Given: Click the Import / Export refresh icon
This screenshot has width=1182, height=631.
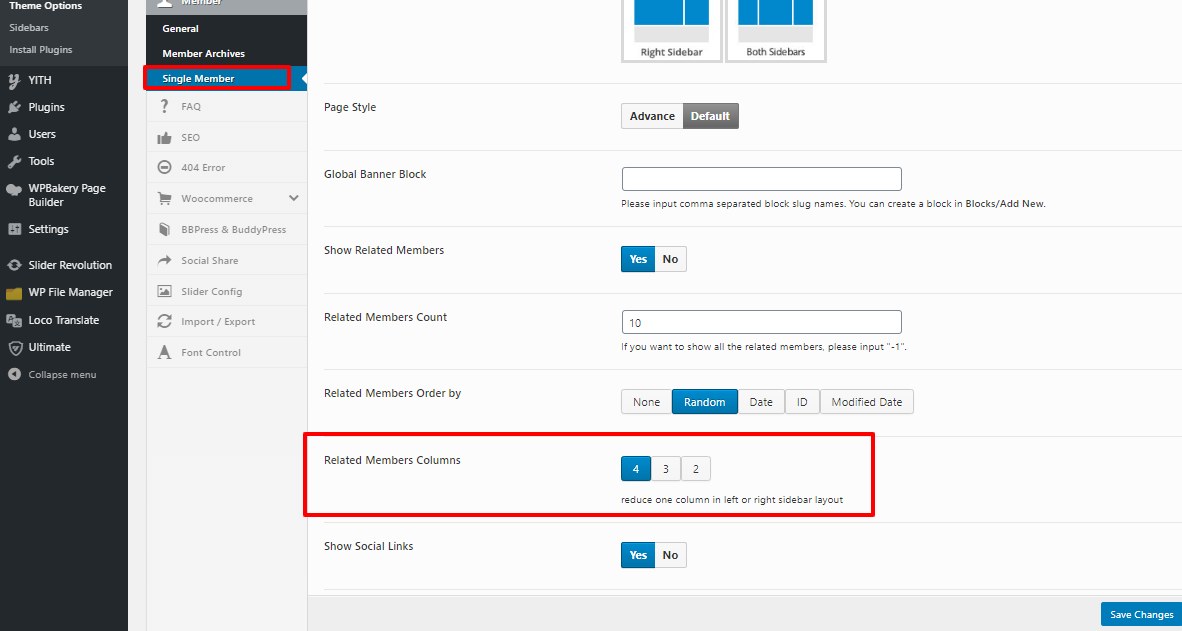Looking at the screenshot, I should coord(164,321).
